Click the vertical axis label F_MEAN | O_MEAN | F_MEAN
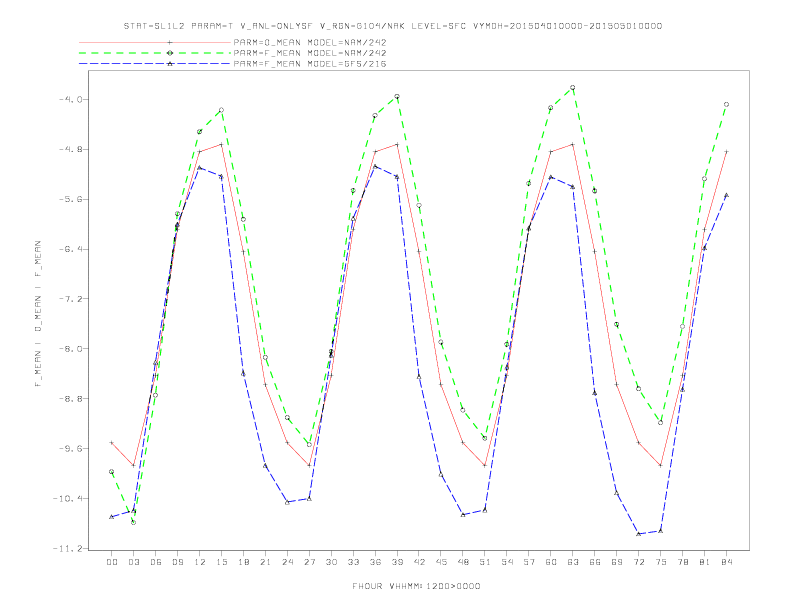This screenshot has height=612, width=792. click(x=38, y=314)
